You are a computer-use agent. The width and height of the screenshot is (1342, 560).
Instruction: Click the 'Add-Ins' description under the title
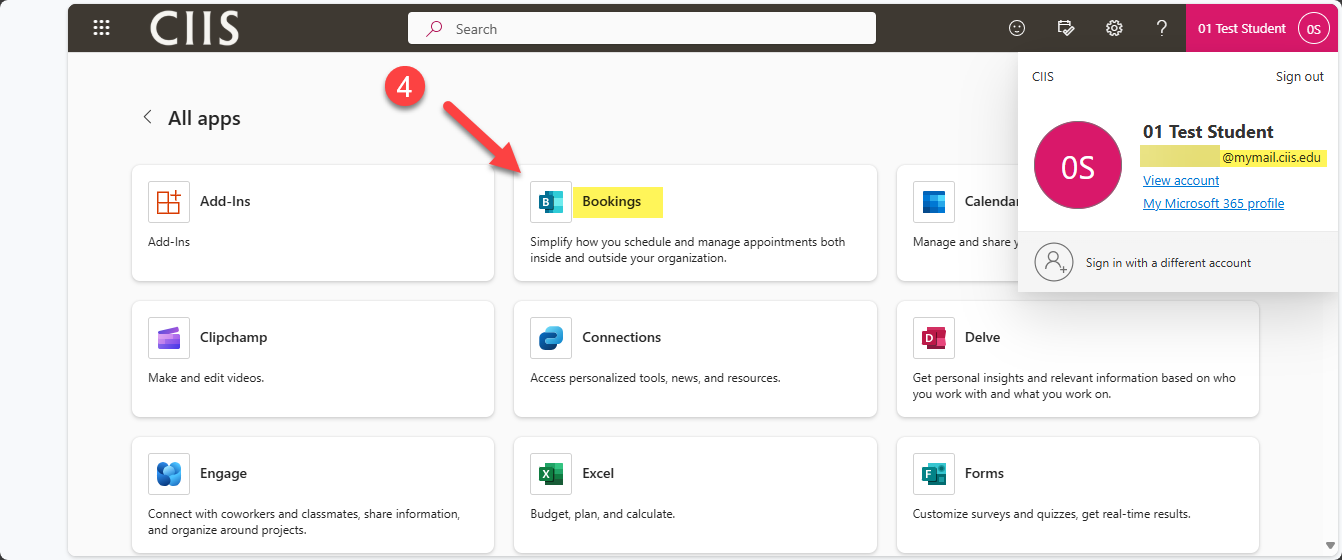(169, 242)
